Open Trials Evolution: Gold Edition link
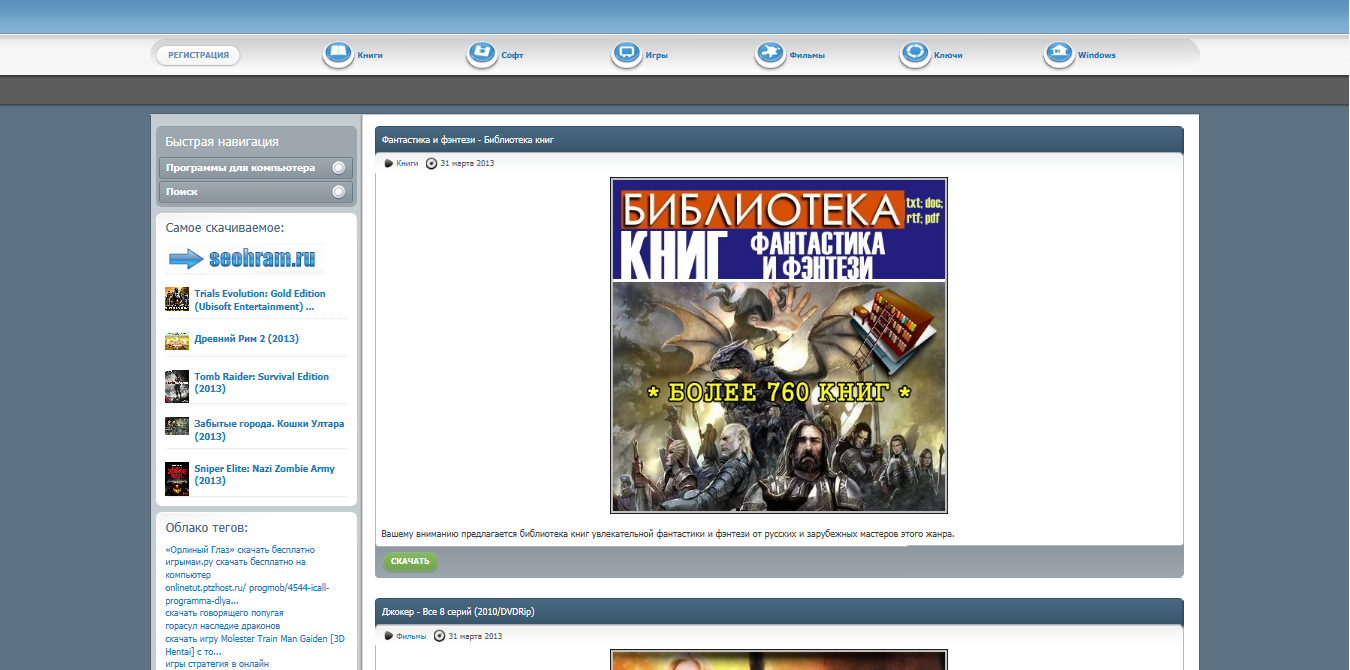The image size is (1350, 670). coord(260,300)
